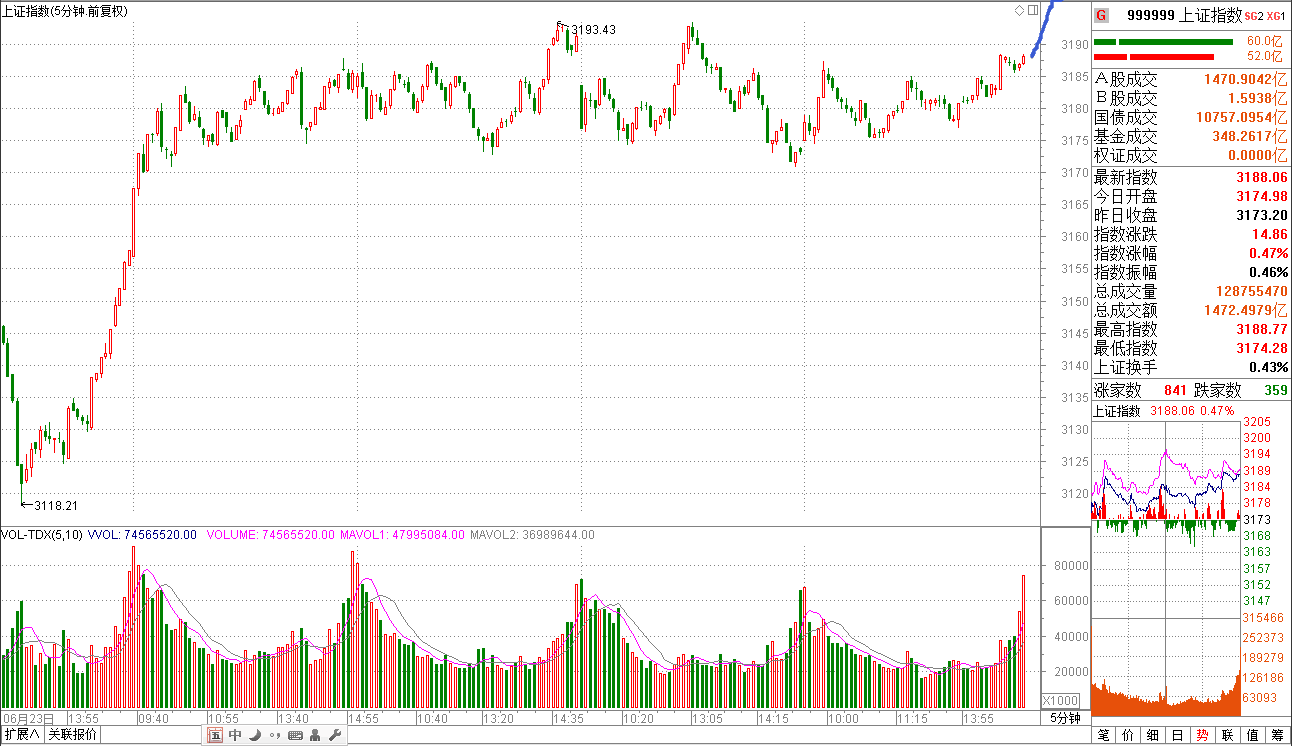This screenshot has height=746, width=1292.
Task: Click the IME 五 logo icon
Action: tap(215, 735)
